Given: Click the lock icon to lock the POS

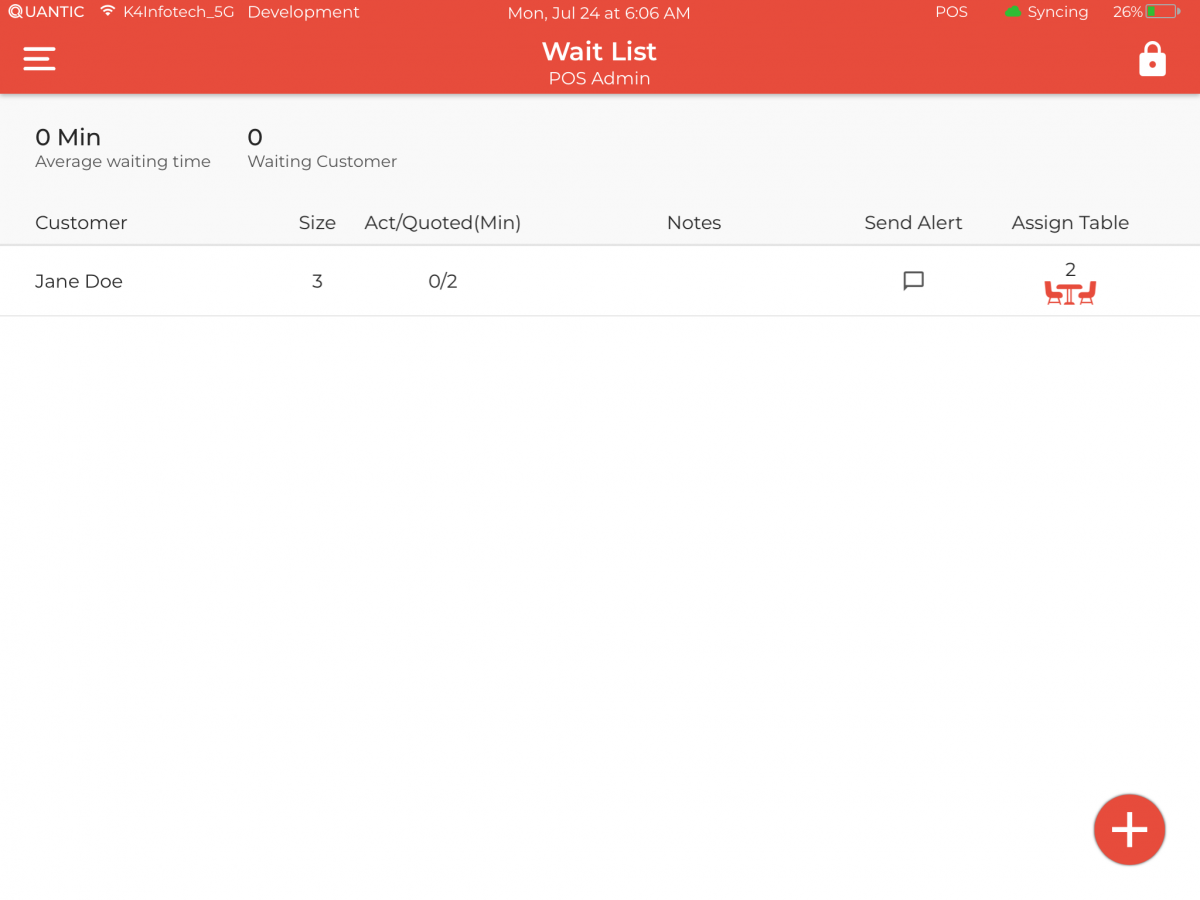Looking at the screenshot, I should (1152, 58).
